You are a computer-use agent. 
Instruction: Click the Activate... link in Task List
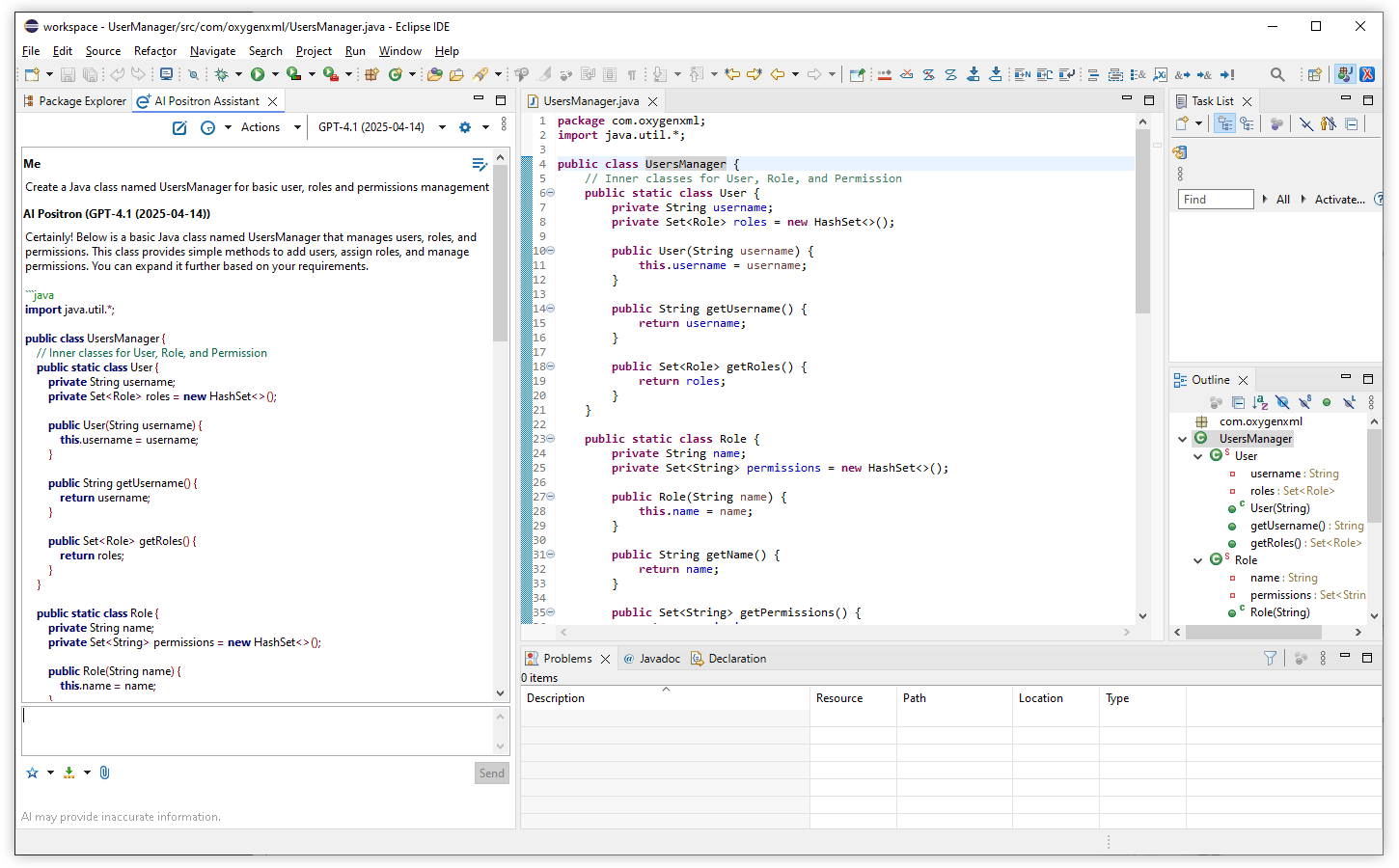(1340, 200)
